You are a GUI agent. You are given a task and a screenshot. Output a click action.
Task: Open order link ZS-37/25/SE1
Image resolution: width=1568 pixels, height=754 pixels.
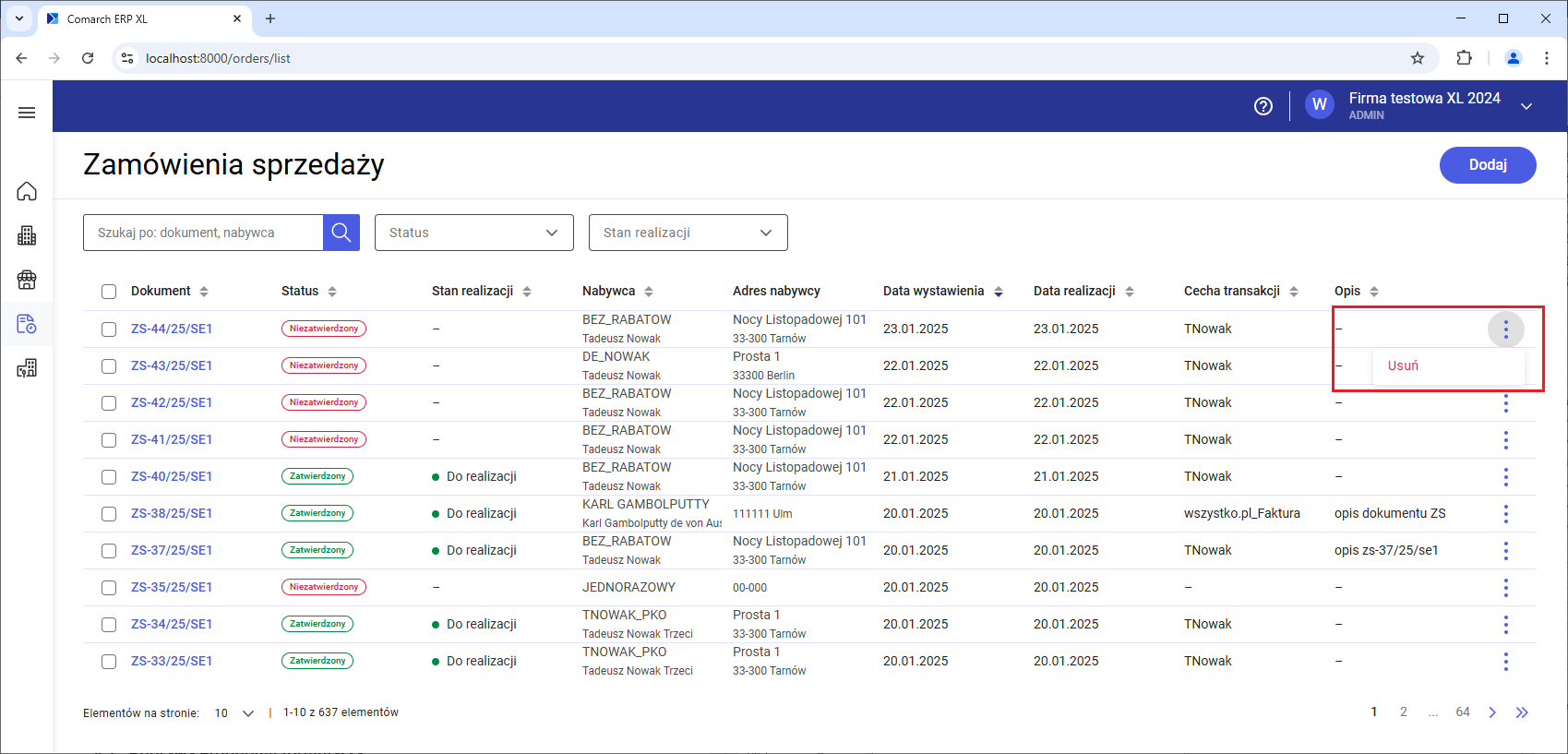172,550
